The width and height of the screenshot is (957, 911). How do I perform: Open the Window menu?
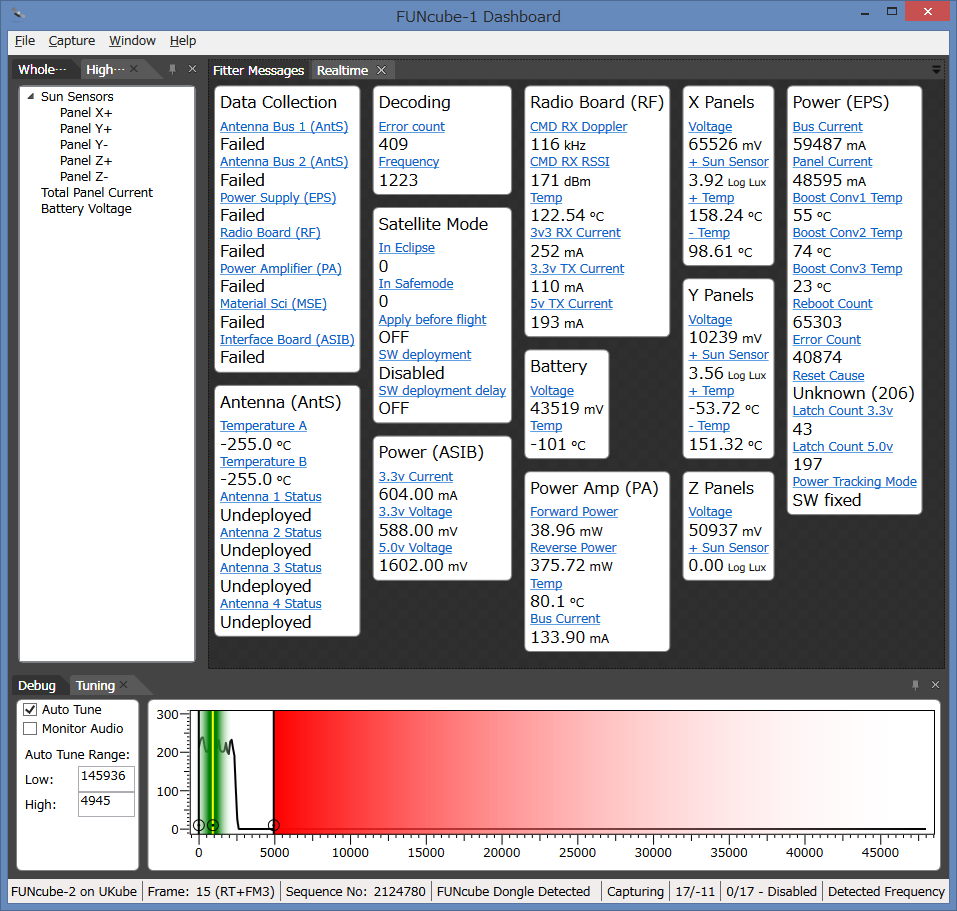(x=132, y=41)
